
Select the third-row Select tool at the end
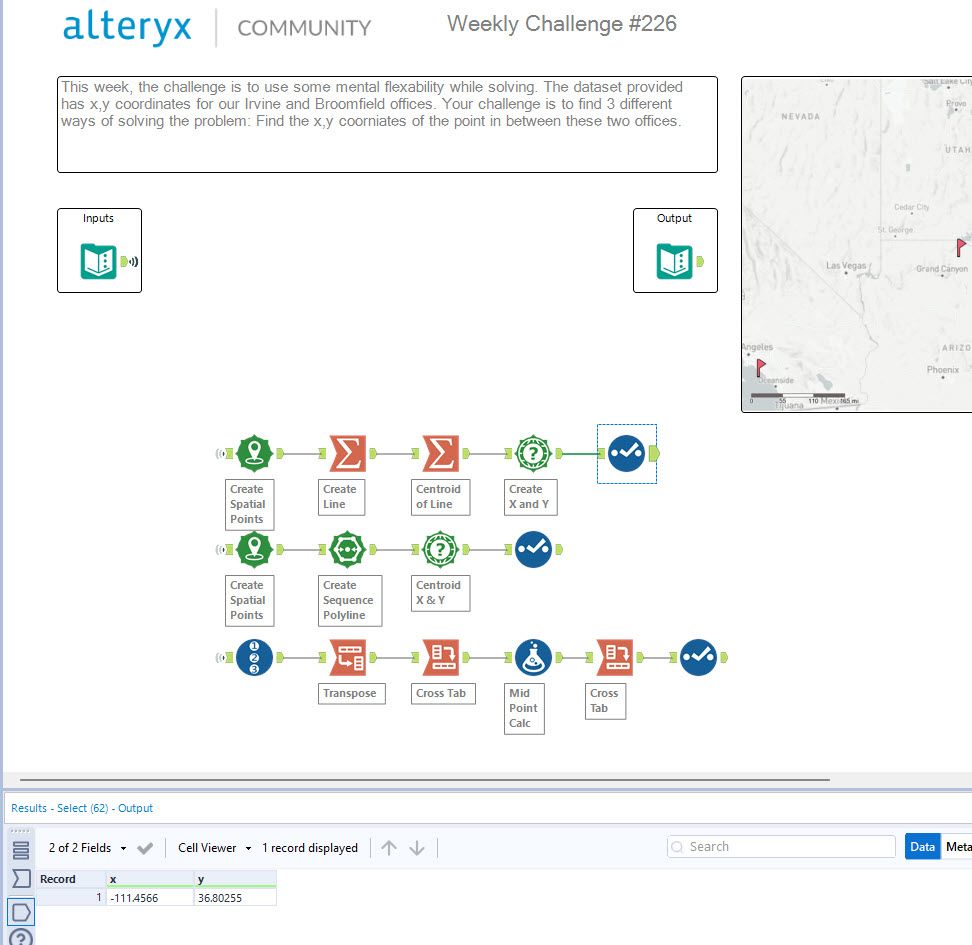tap(699, 657)
